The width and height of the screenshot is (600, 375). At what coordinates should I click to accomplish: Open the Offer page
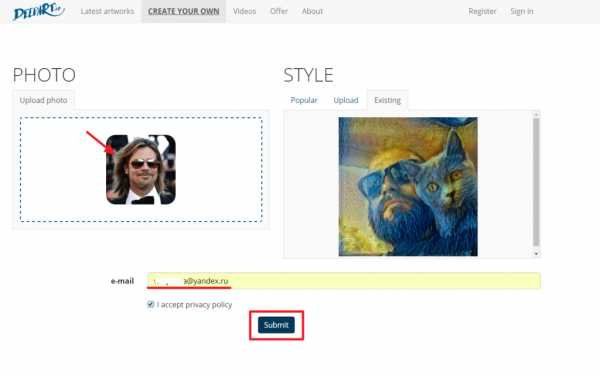click(x=279, y=11)
